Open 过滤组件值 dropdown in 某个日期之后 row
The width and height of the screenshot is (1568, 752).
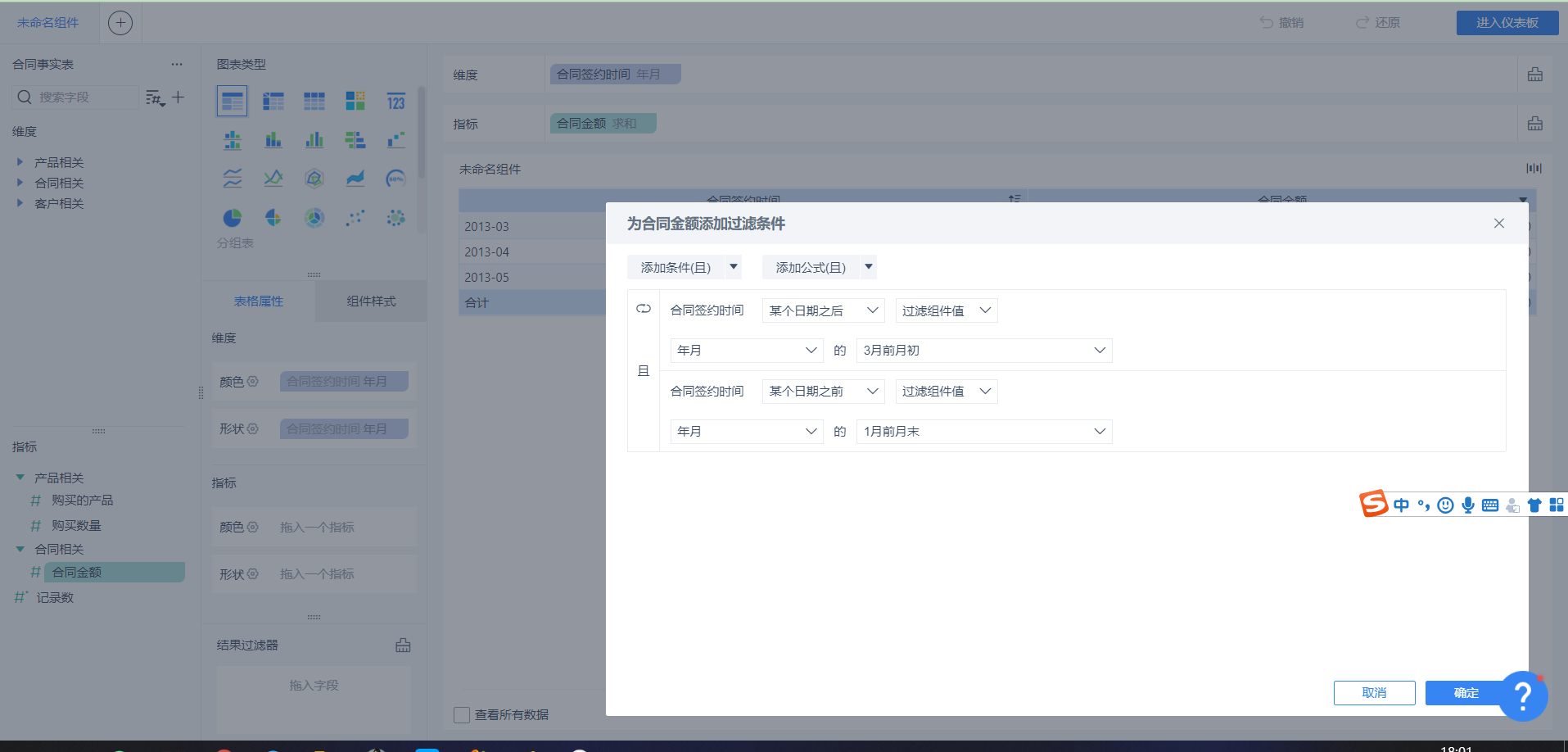pyautogui.click(x=947, y=310)
